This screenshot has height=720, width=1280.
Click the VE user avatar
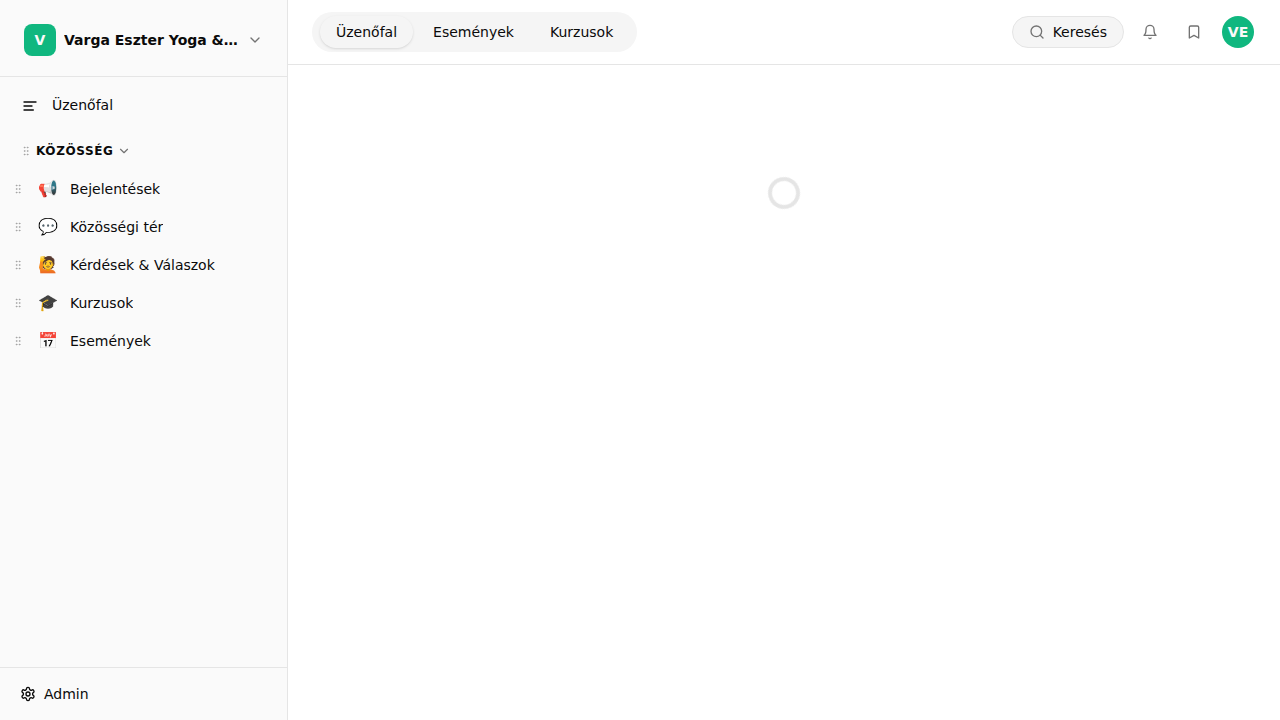[x=1238, y=32]
